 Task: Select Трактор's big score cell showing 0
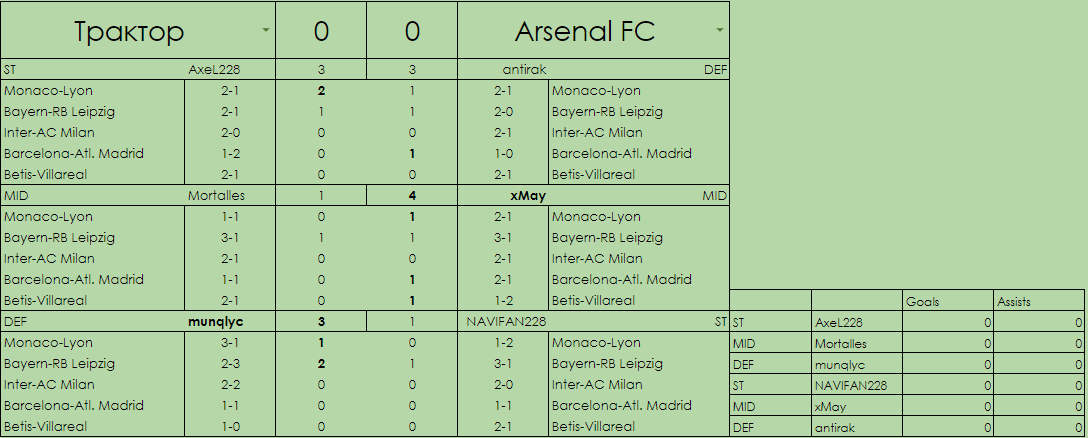point(321,31)
